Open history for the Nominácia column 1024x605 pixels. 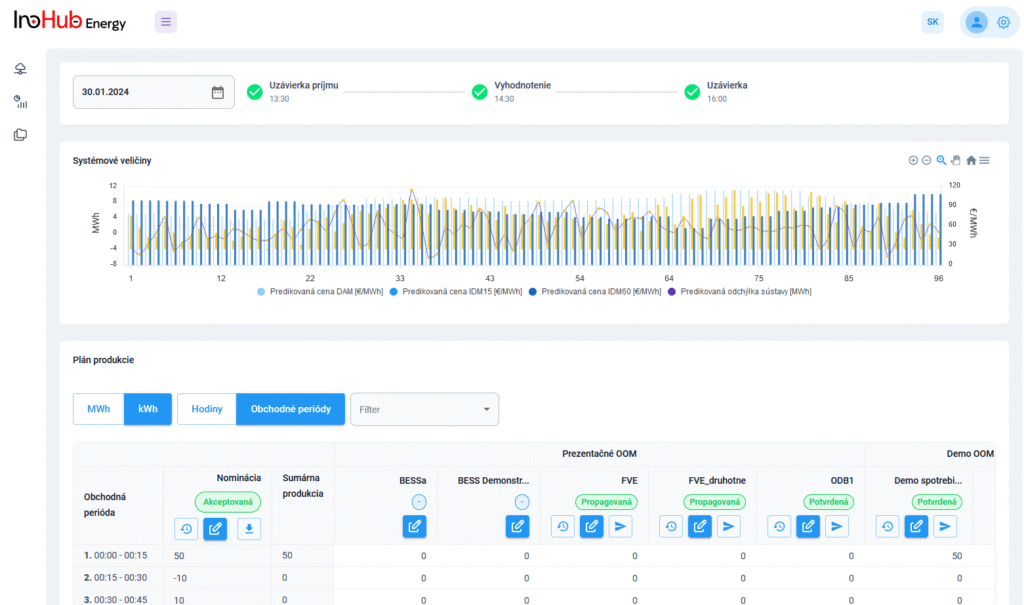point(186,529)
